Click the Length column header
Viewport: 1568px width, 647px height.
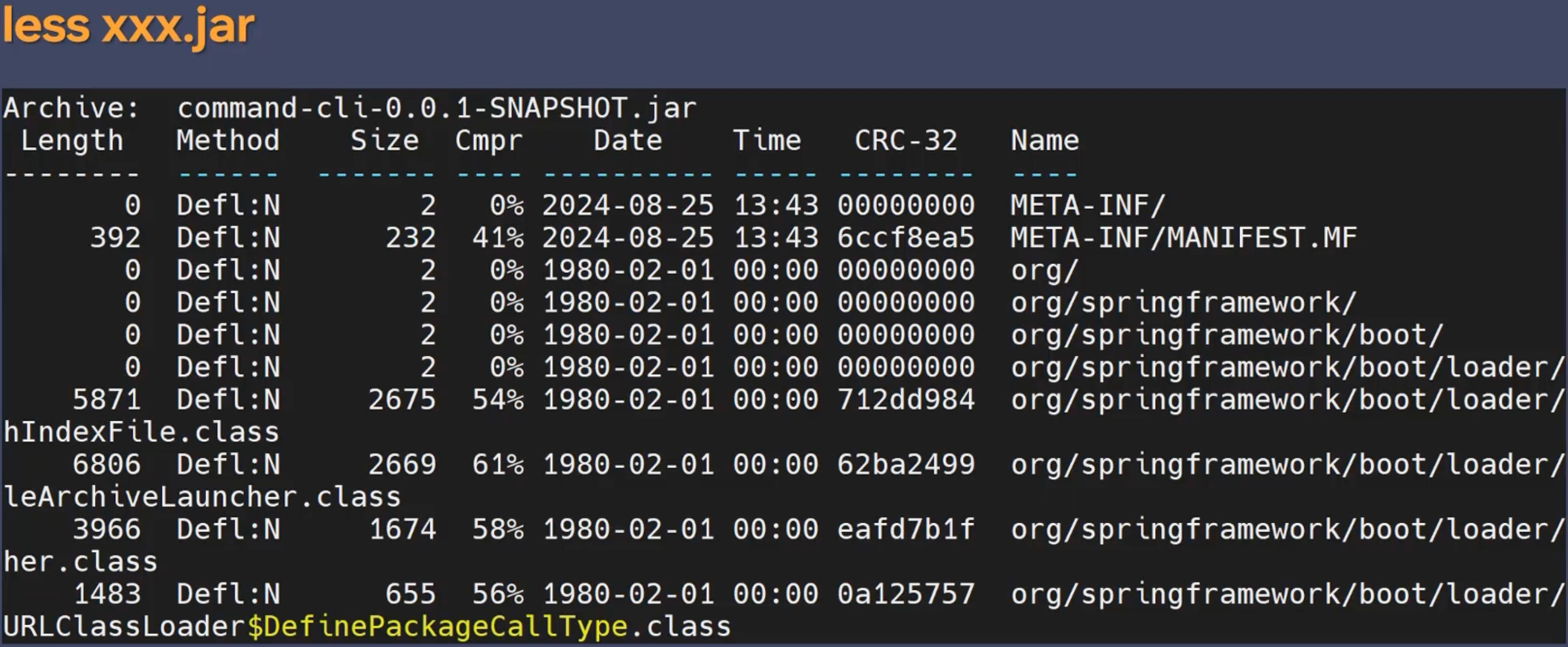point(72,141)
